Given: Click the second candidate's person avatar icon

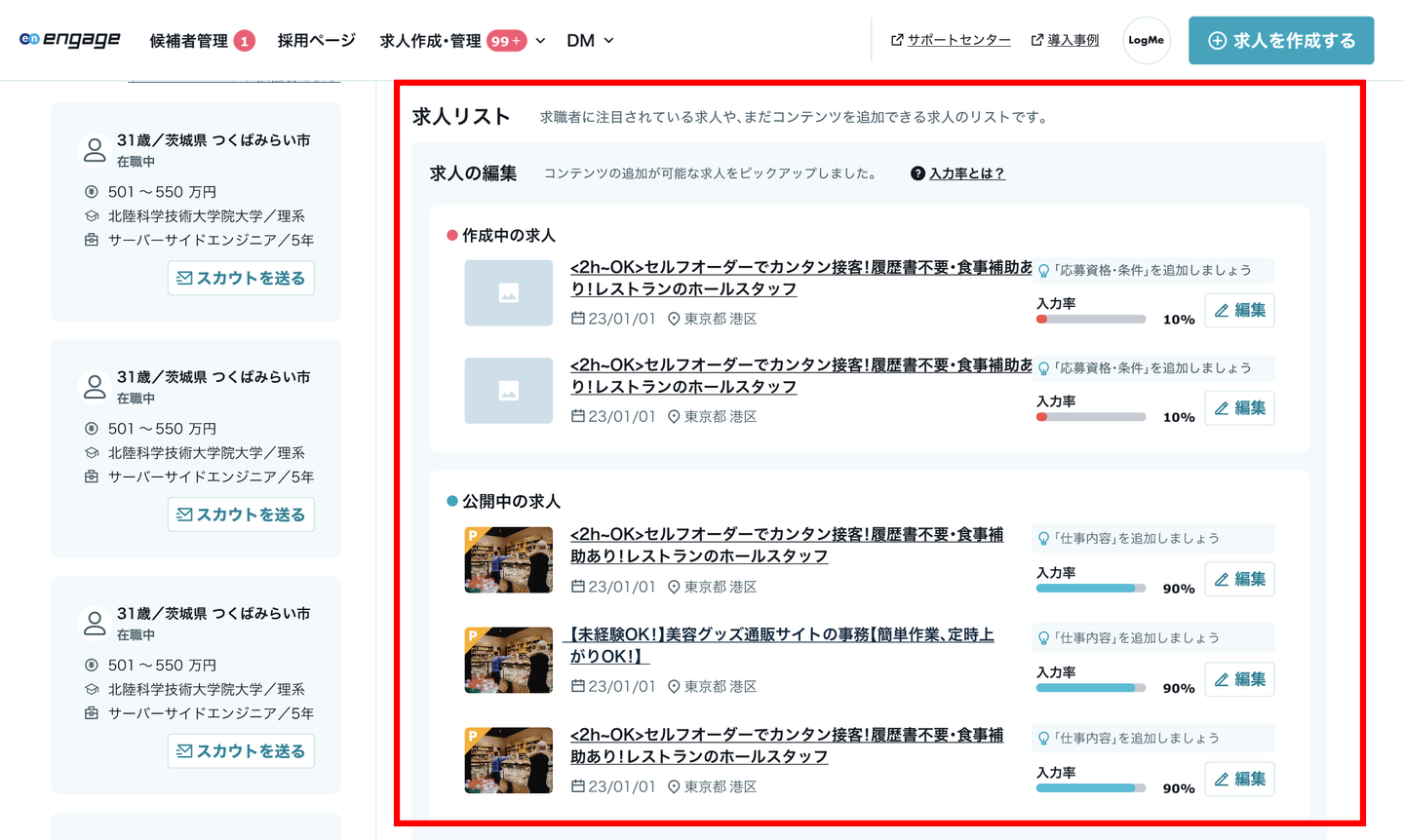Looking at the screenshot, I should click(95, 387).
